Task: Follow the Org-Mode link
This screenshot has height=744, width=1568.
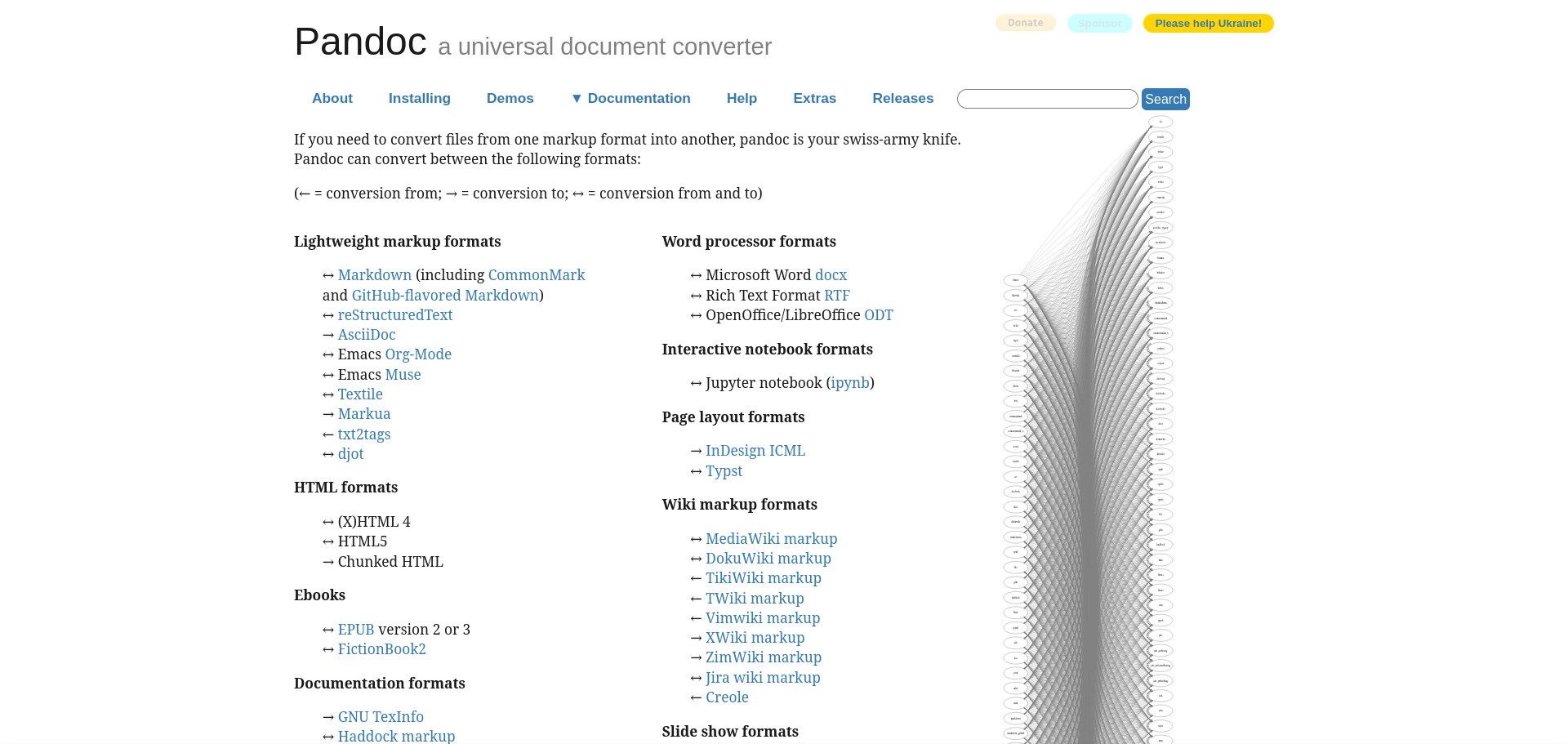Action: (417, 354)
